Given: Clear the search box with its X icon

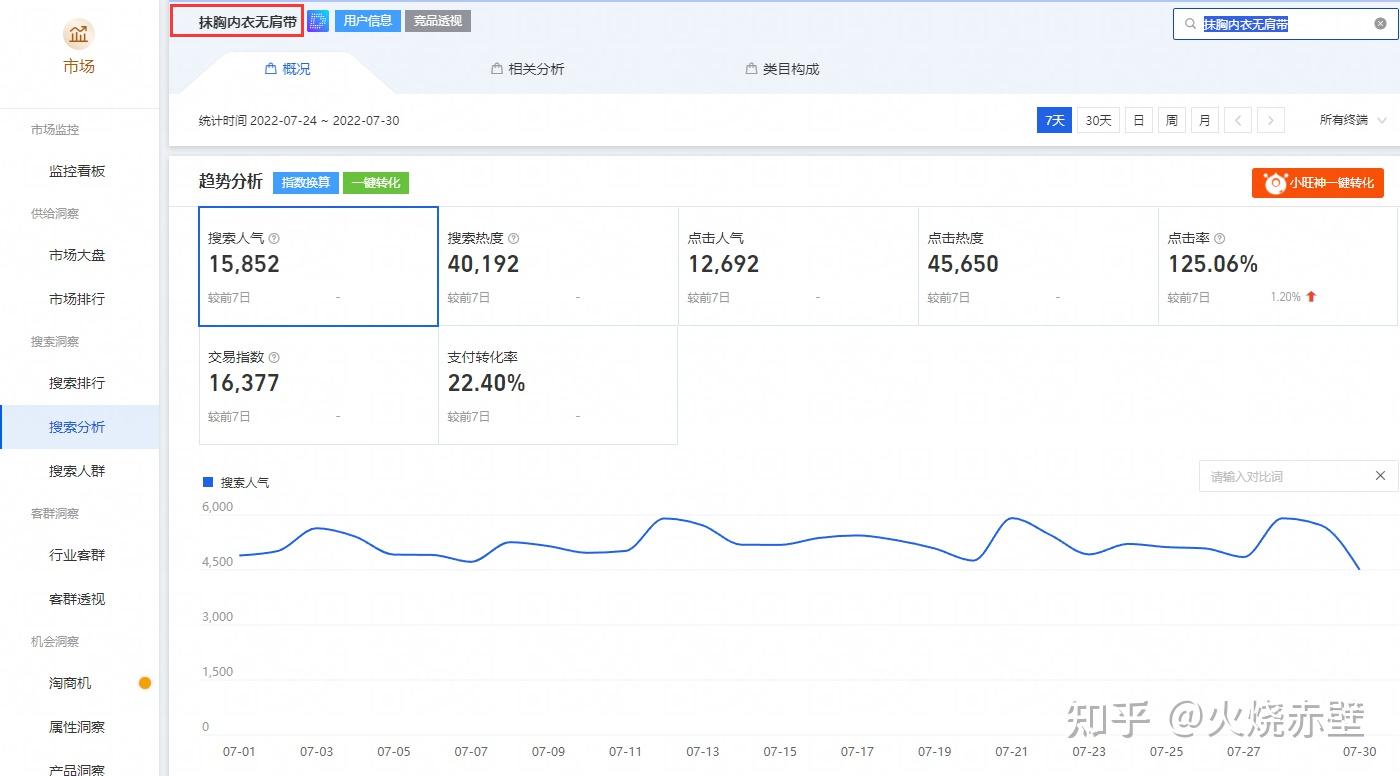Looking at the screenshot, I should [x=1381, y=24].
